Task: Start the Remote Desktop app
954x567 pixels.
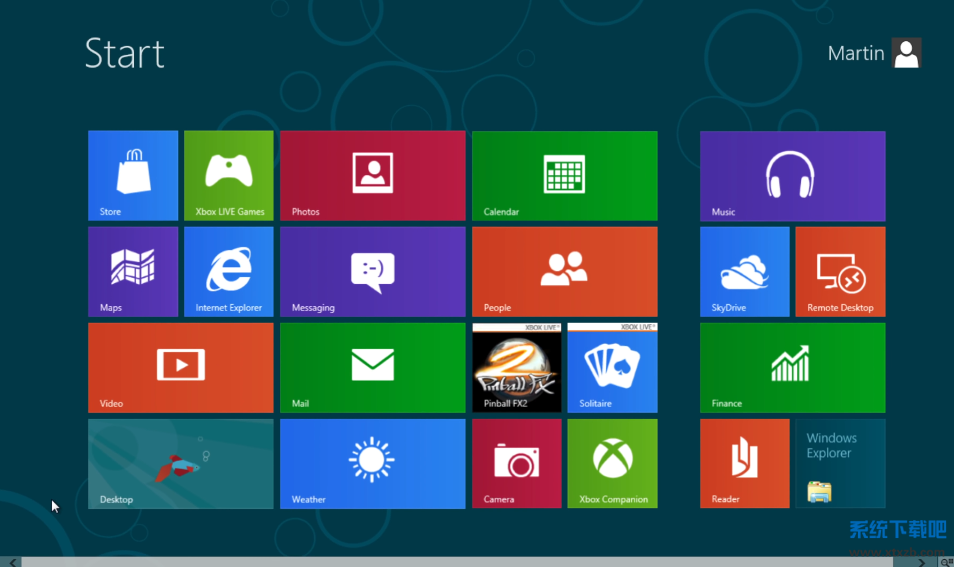Action: click(x=840, y=271)
